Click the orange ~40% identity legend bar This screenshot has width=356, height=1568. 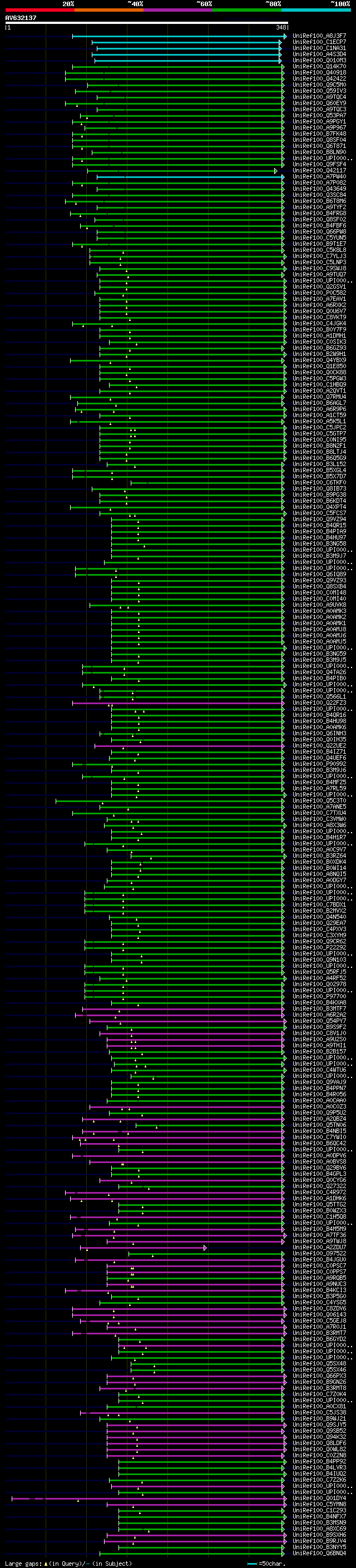(x=109, y=10)
